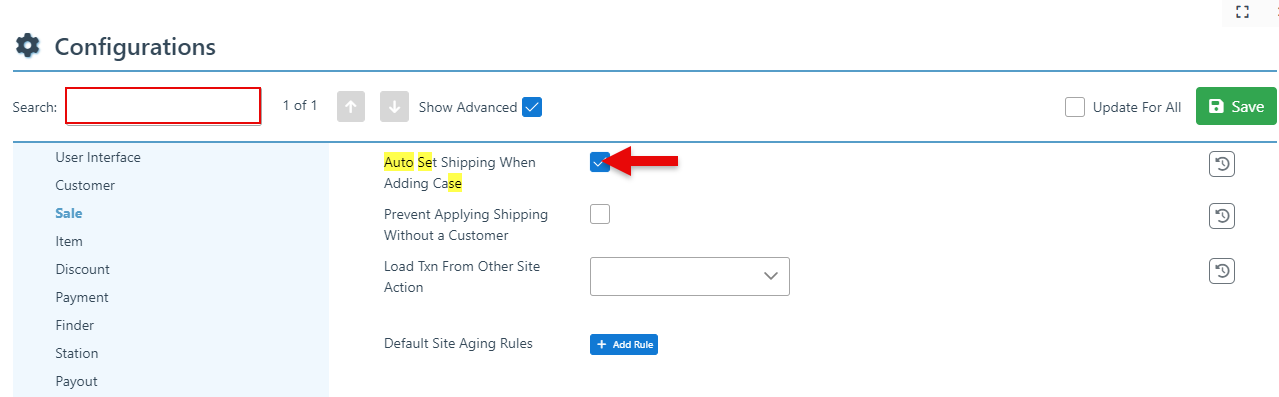This screenshot has width=1279, height=397.
Task: Go to next search result arrow
Action: tap(394, 107)
